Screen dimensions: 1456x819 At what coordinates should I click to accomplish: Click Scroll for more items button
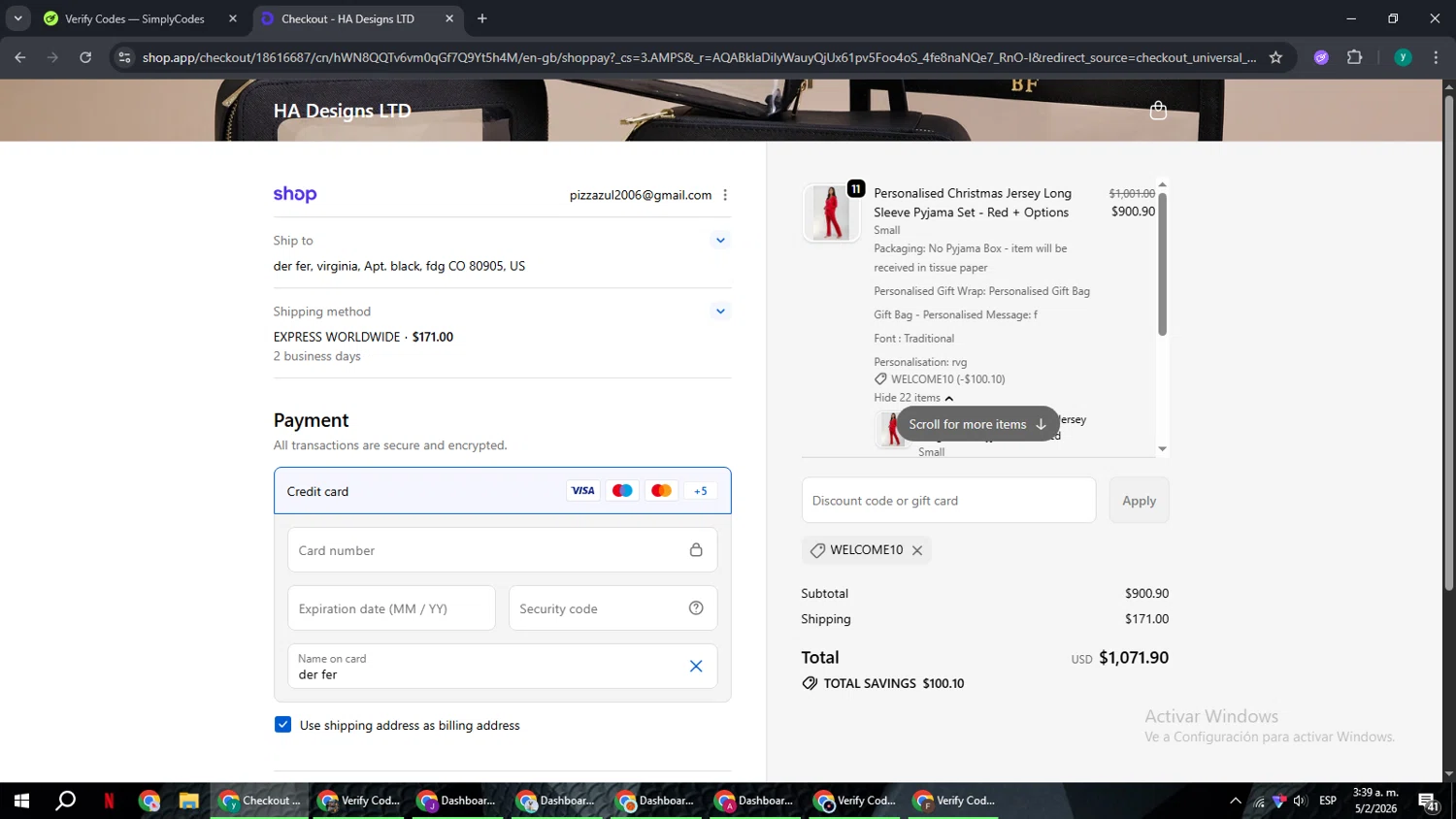coord(977,424)
